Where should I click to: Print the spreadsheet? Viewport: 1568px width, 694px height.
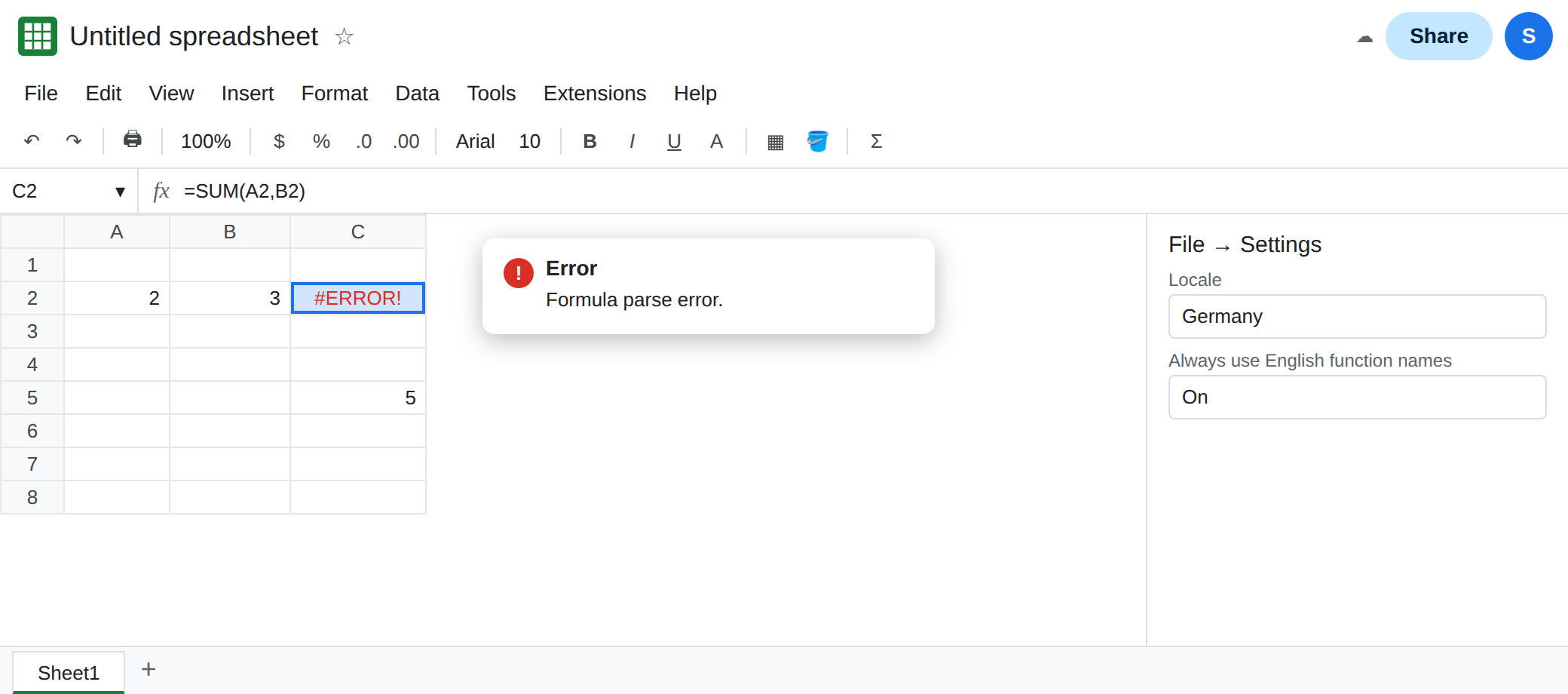click(133, 140)
